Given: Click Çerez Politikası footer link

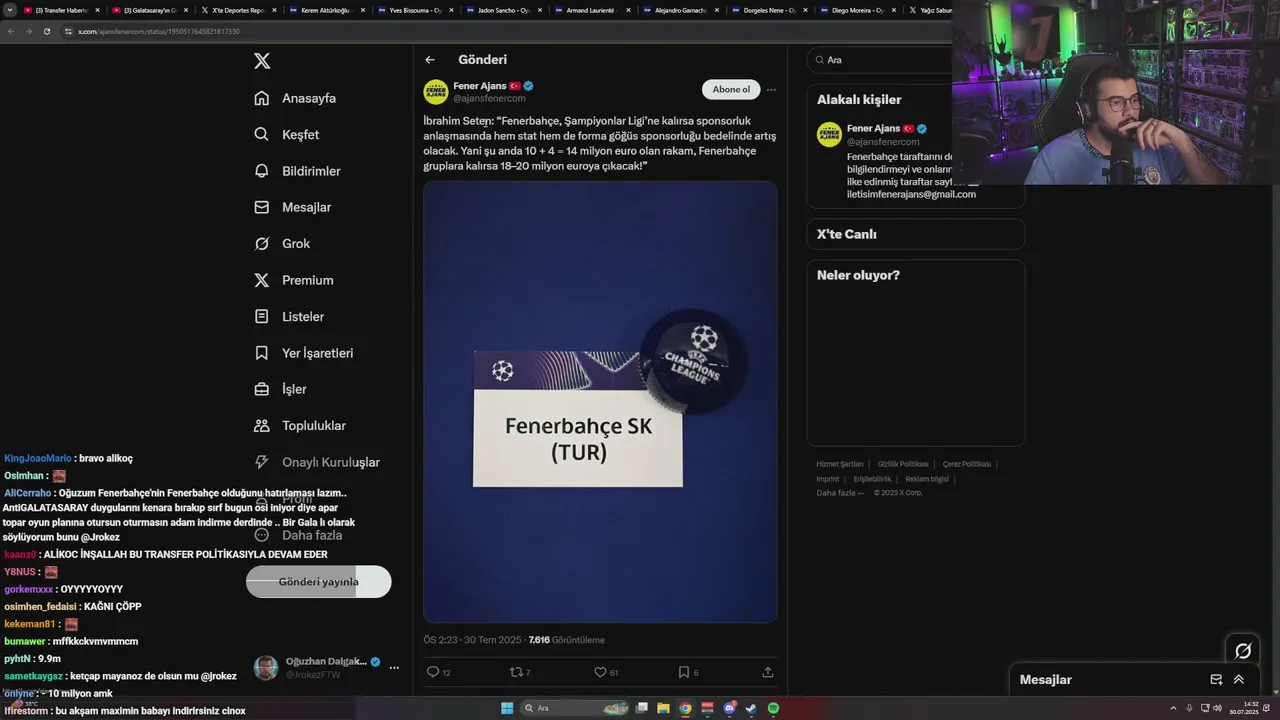Looking at the screenshot, I should tap(967, 464).
